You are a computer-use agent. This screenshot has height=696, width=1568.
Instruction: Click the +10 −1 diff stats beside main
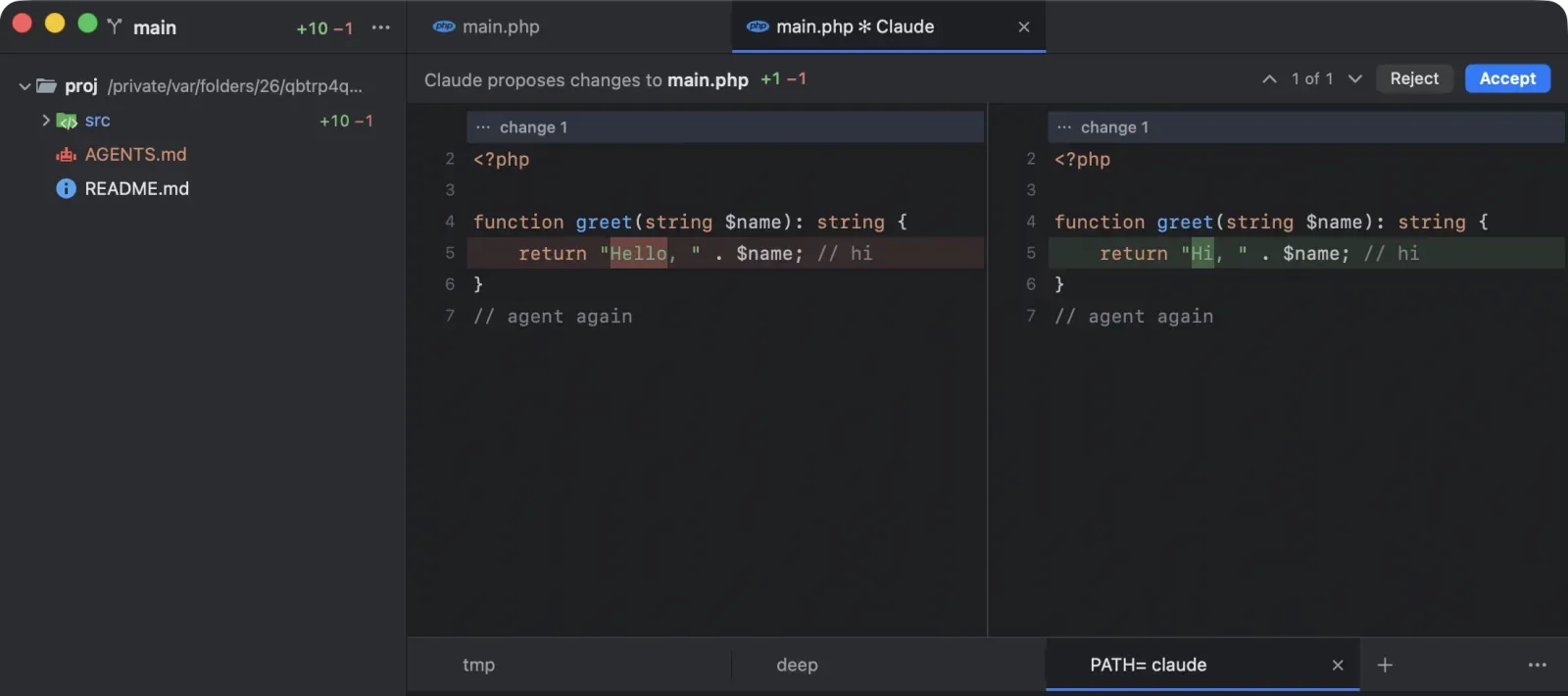(324, 28)
